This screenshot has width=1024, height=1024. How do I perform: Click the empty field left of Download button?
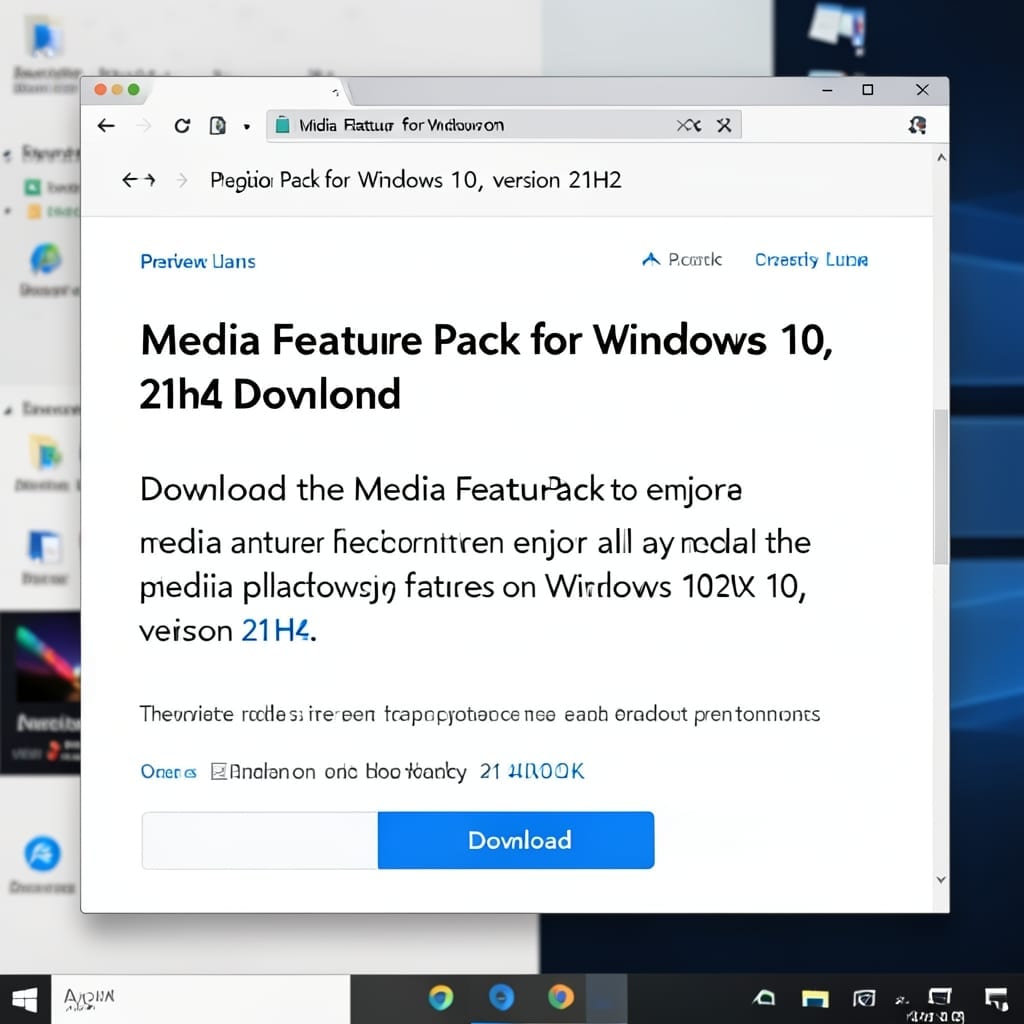coord(260,840)
